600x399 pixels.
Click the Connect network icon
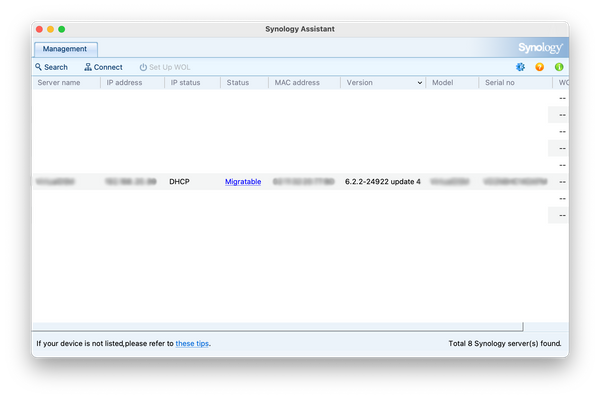pos(88,67)
